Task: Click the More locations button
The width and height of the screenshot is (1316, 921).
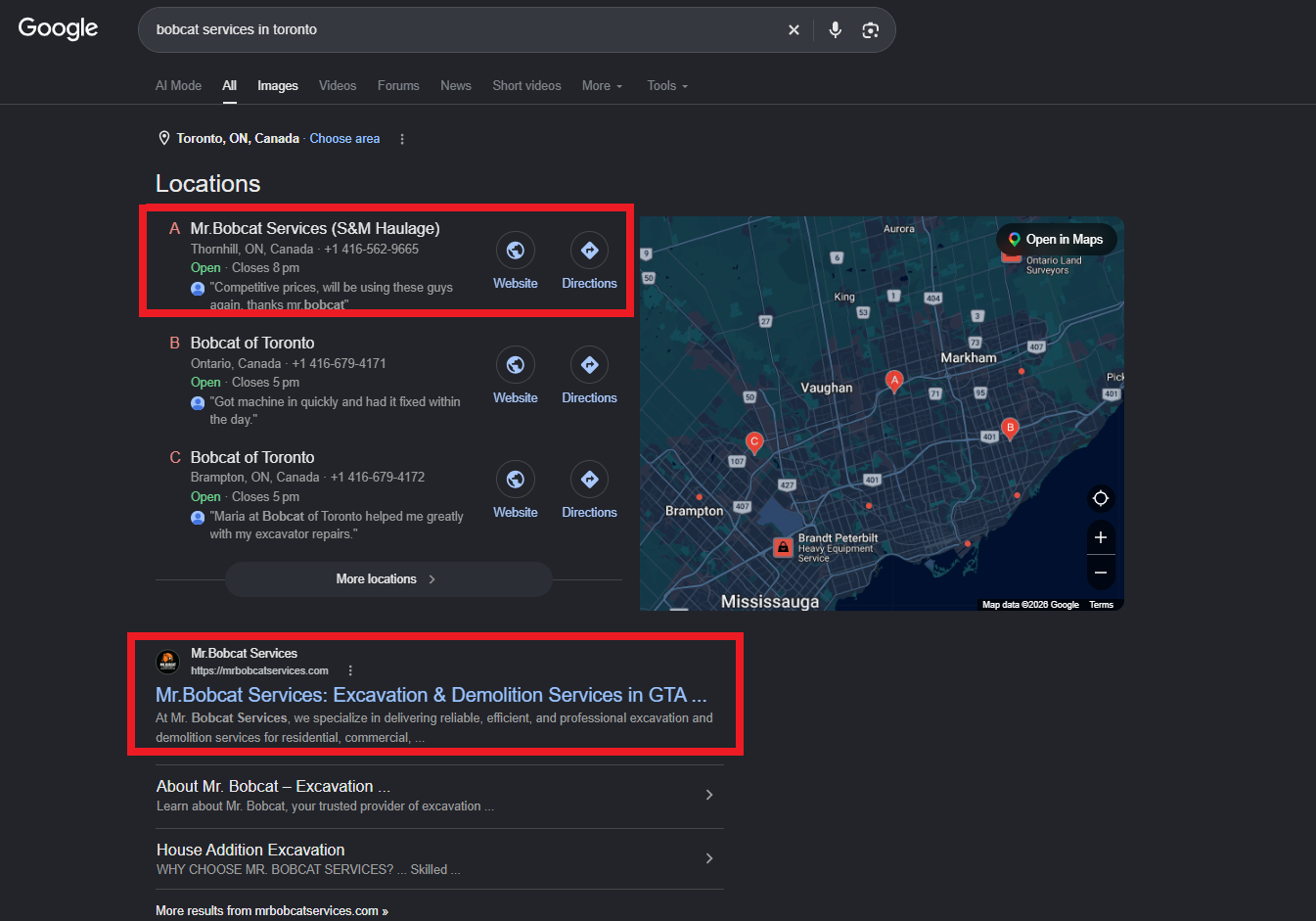Action: [388, 579]
